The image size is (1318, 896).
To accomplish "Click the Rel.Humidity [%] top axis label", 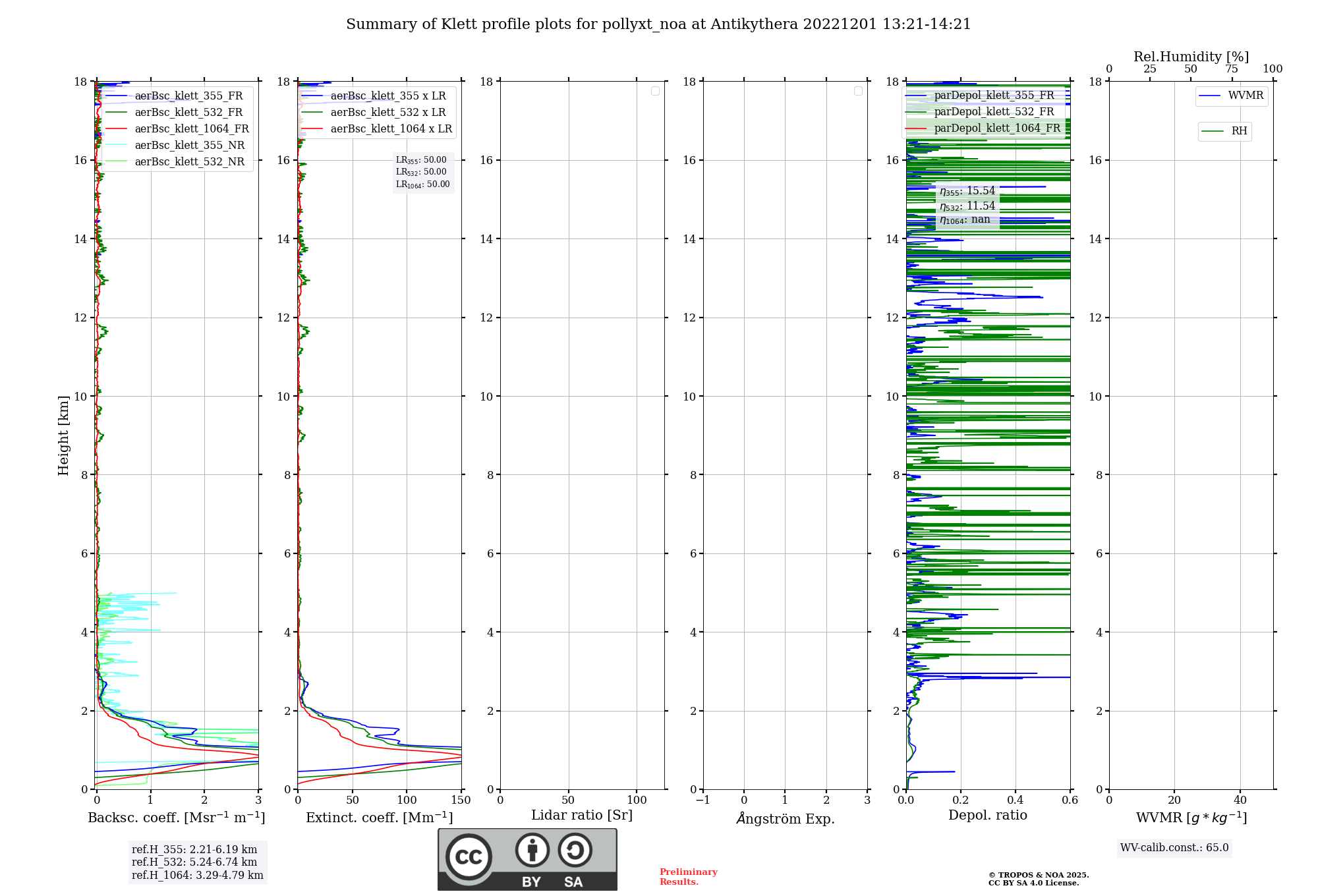I will pyautogui.click(x=1191, y=57).
